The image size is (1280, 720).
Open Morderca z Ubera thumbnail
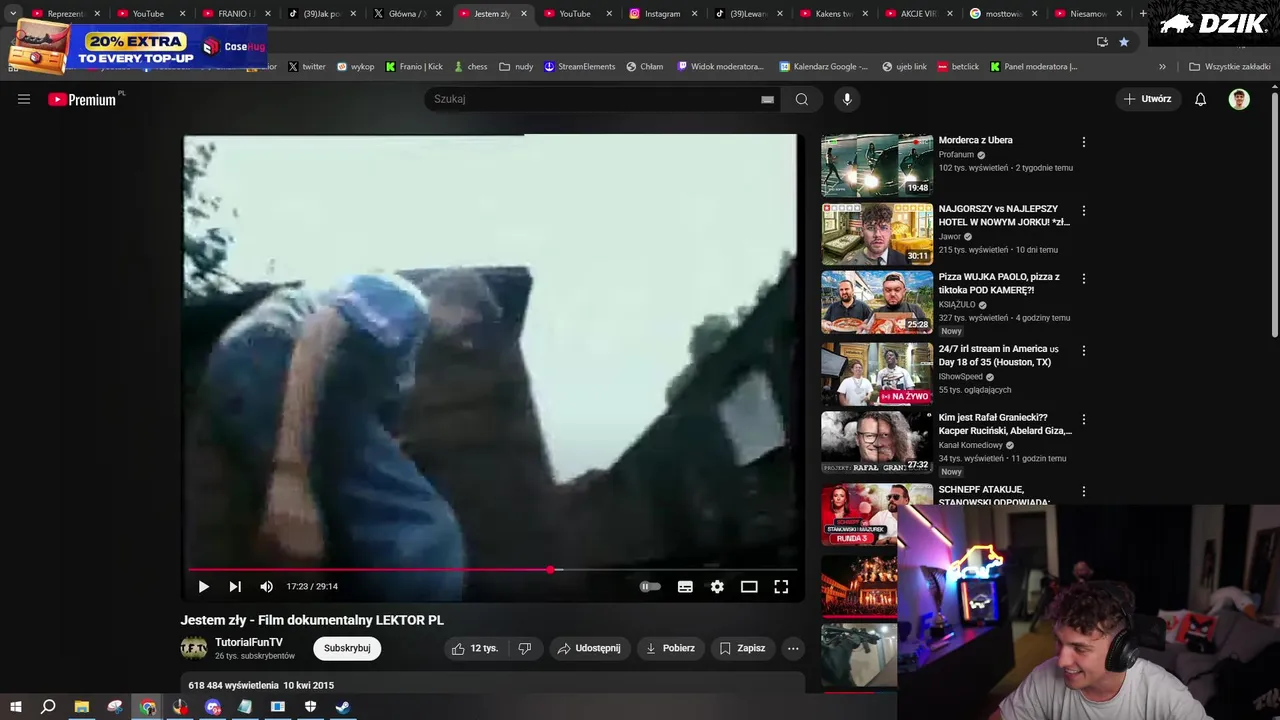tap(877, 165)
